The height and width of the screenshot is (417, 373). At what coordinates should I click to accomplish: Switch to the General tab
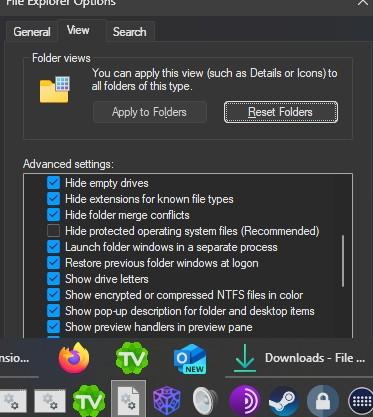(x=32, y=32)
